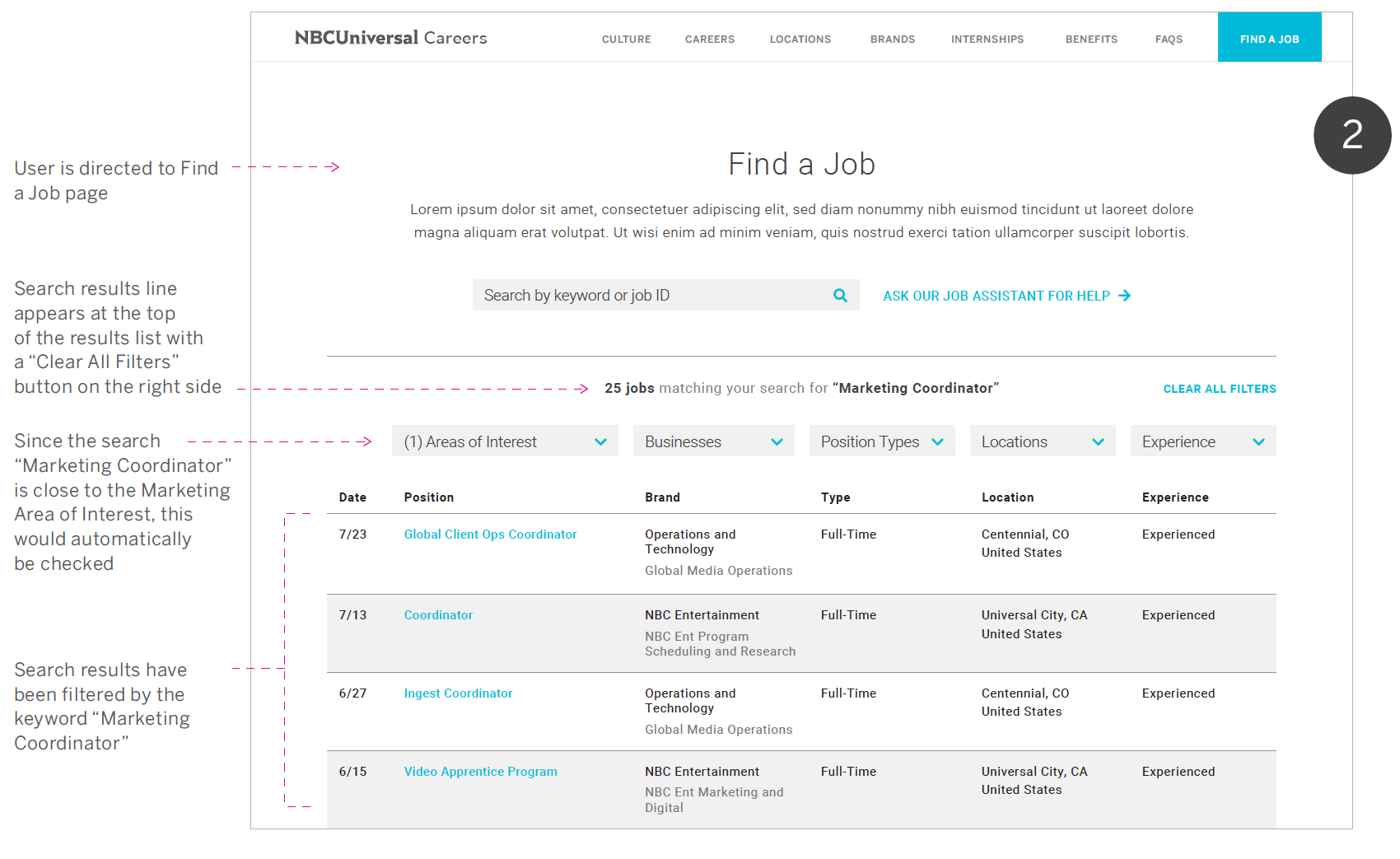The width and height of the screenshot is (1400, 859).
Task: Click Clear All Filters
Action: point(1219,389)
